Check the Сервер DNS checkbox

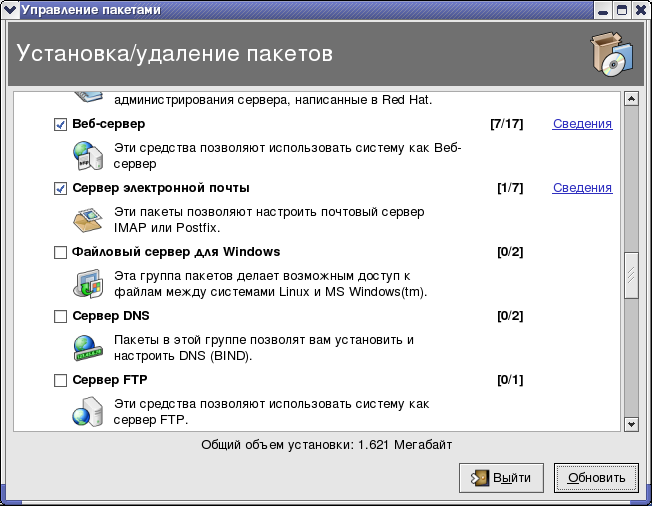pyautogui.click(x=60, y=317)
